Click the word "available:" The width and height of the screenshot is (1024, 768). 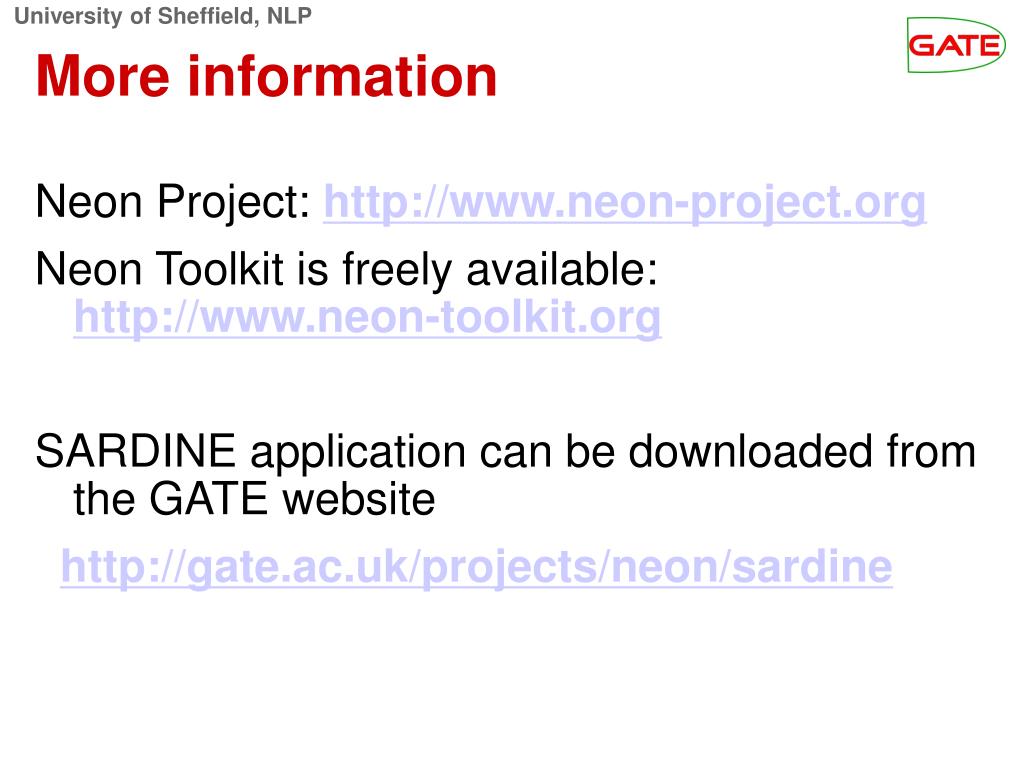(562, 268)
